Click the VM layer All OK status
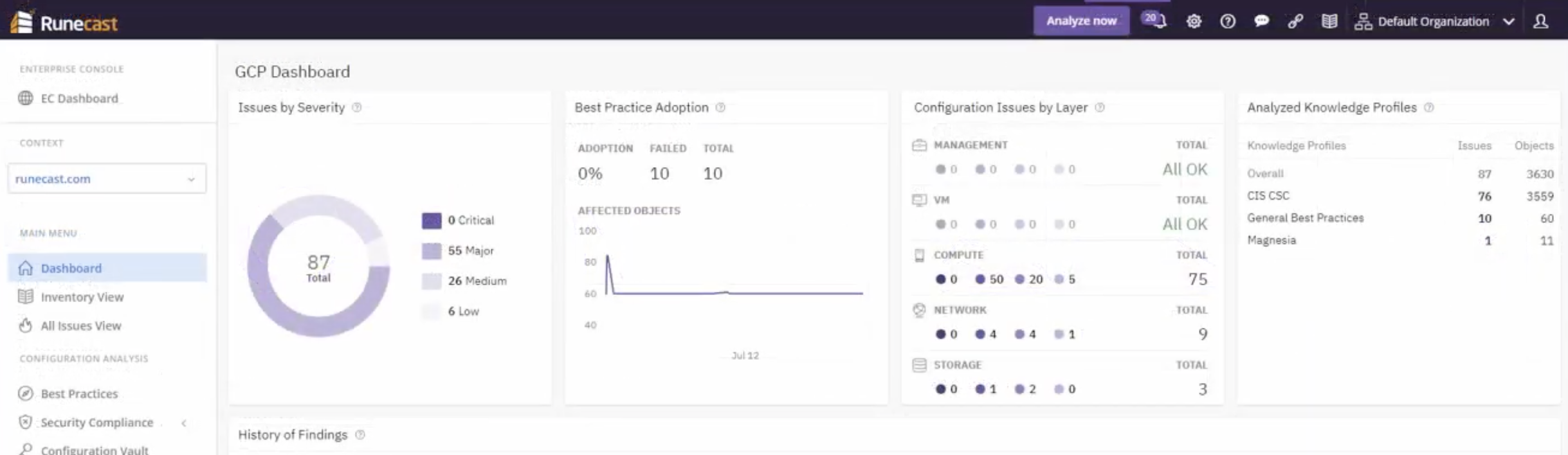The image size is (1568, 455). click(1185, 224)
